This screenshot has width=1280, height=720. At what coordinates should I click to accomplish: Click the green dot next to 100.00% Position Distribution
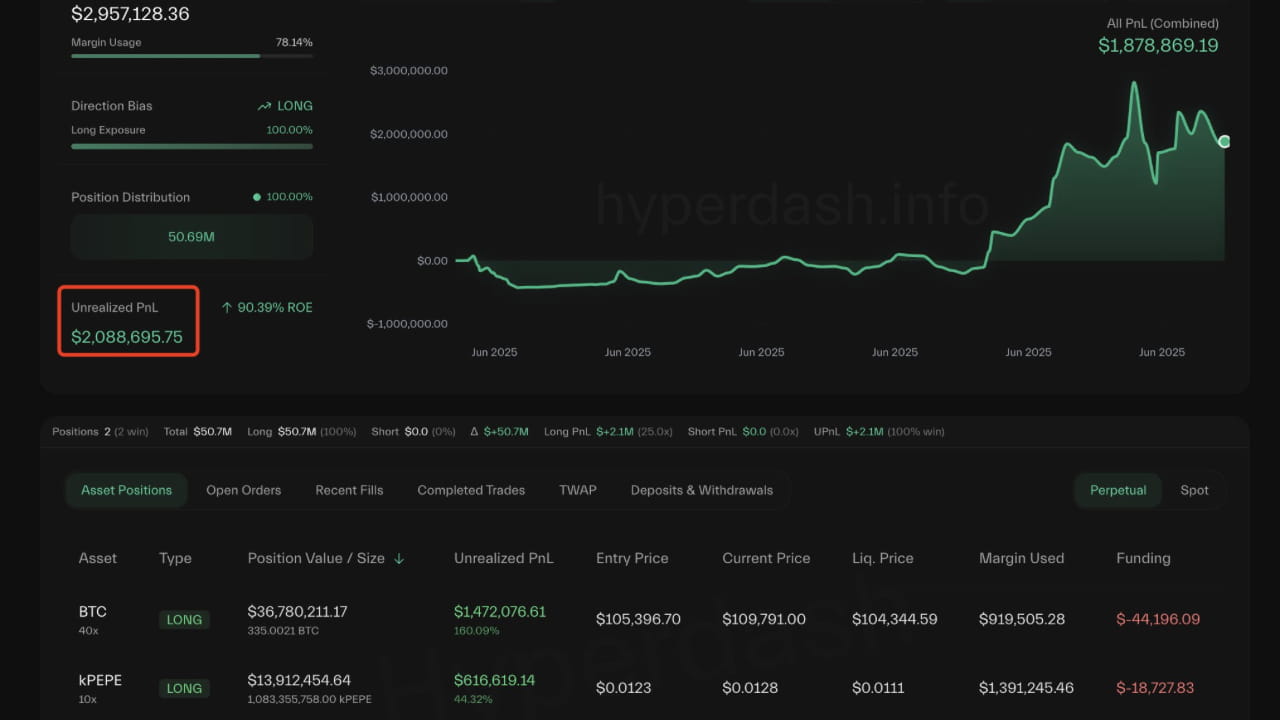(257, 197)
